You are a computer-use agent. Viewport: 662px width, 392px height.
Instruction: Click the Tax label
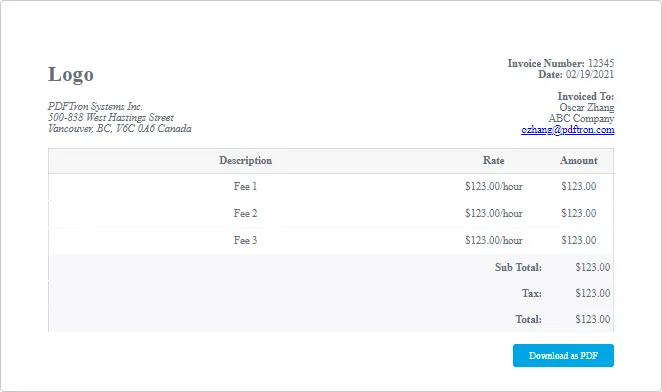(532, 293)
